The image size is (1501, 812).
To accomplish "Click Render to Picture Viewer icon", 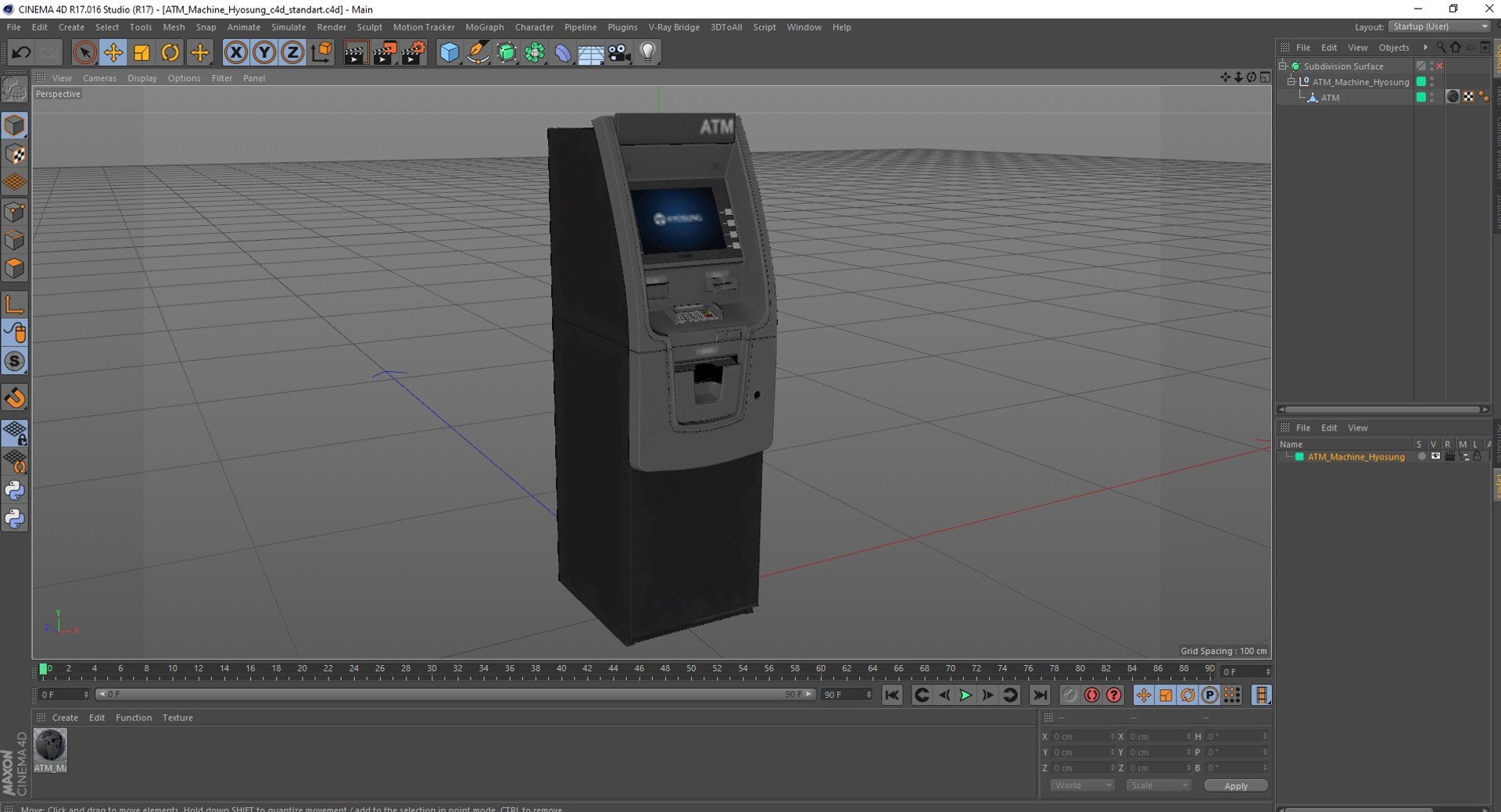I will click(x=384, y=52).
